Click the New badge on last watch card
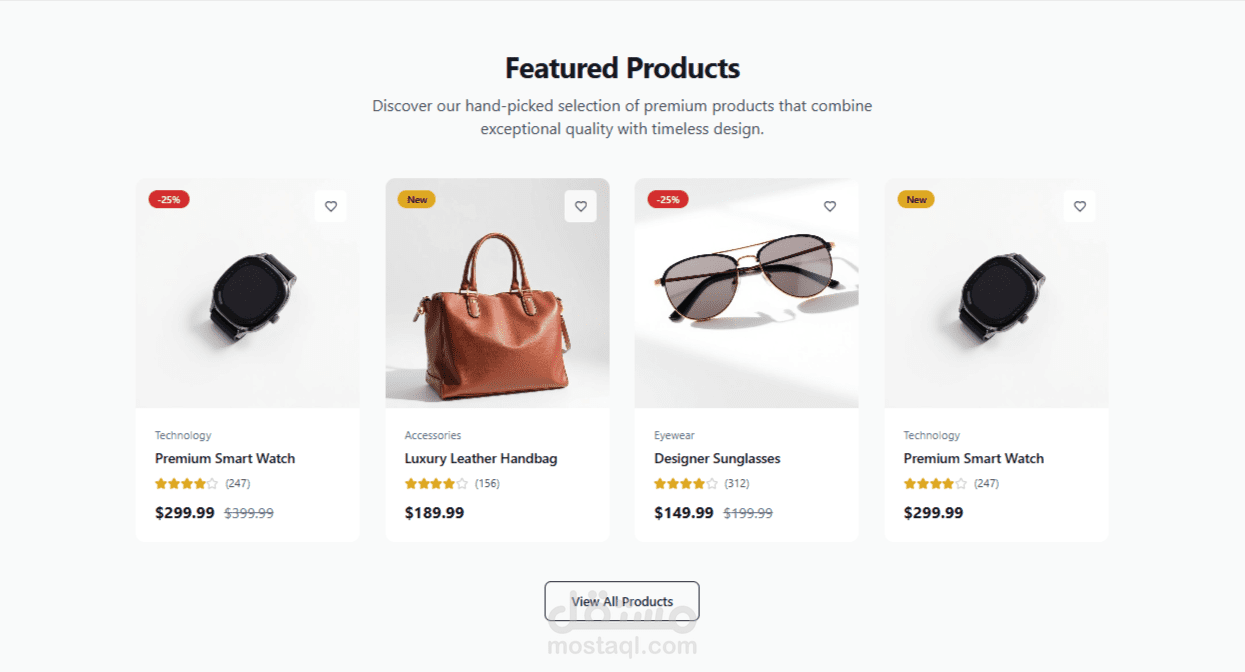Image resolution: width=1245 pixels, height=672 pixels. tap(916, 199)
